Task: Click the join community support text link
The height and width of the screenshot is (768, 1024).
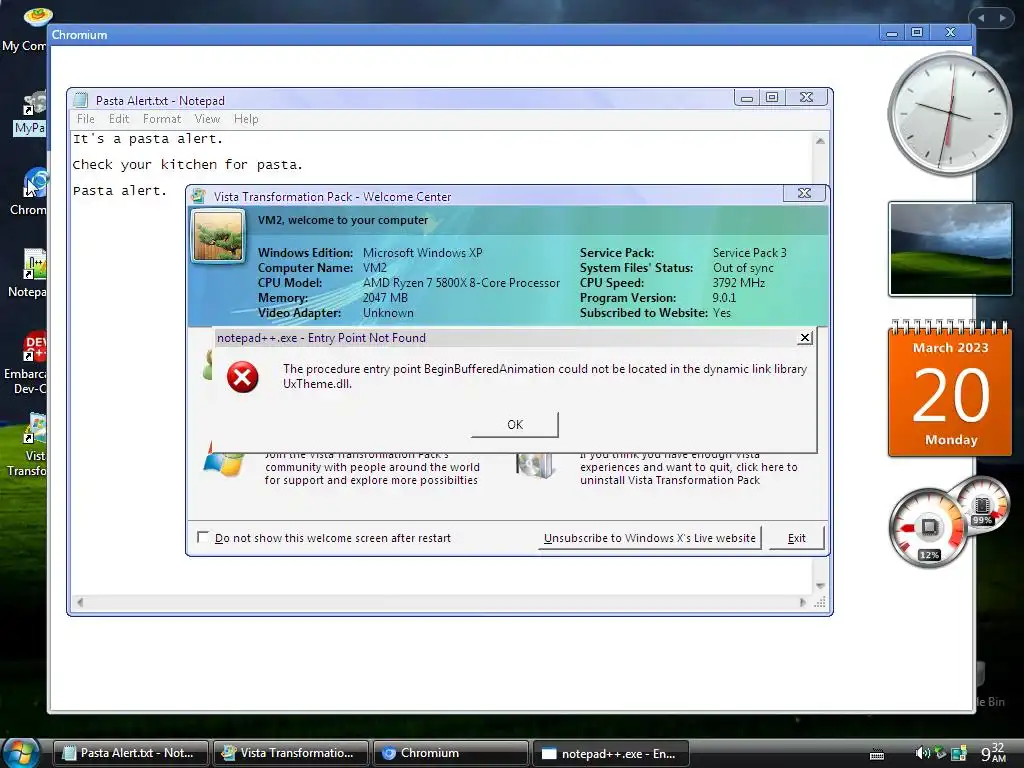Action: click(x=372, y=467)
